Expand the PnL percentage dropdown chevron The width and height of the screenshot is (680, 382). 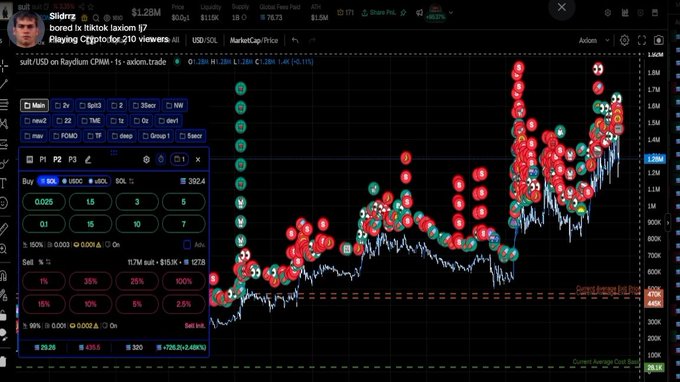coord(451,13)
